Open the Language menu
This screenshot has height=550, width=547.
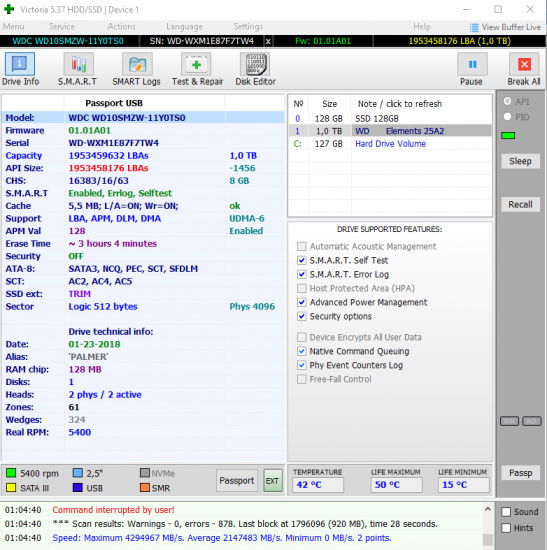[x=184, y=27]
